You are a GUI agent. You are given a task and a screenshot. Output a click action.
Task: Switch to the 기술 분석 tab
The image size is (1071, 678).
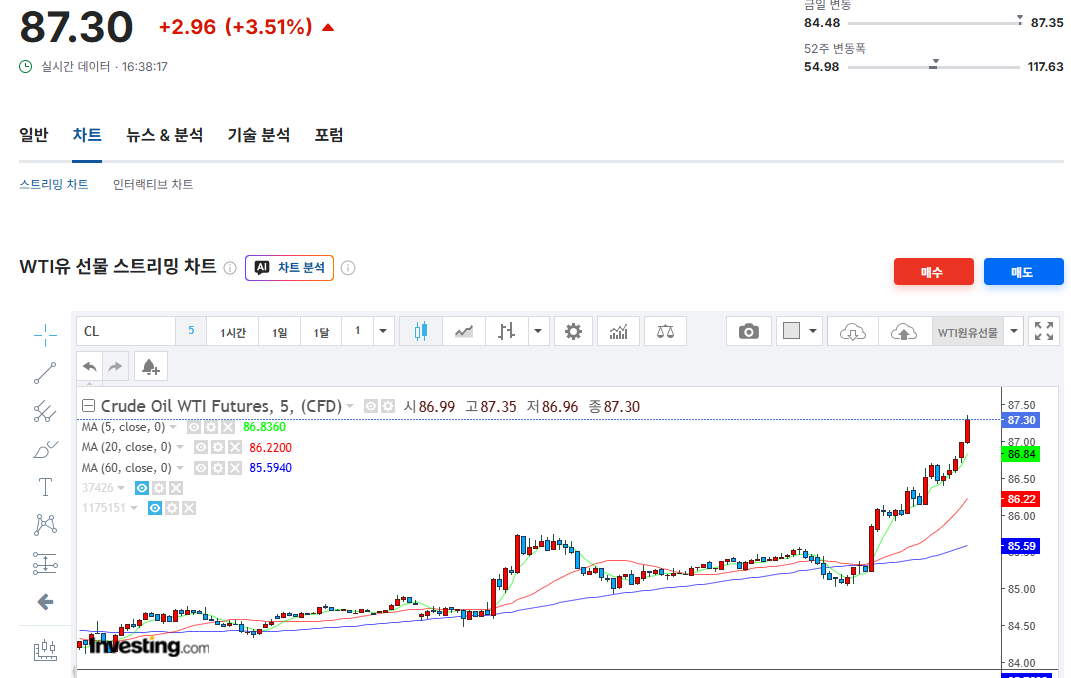[x=259, y=135]
